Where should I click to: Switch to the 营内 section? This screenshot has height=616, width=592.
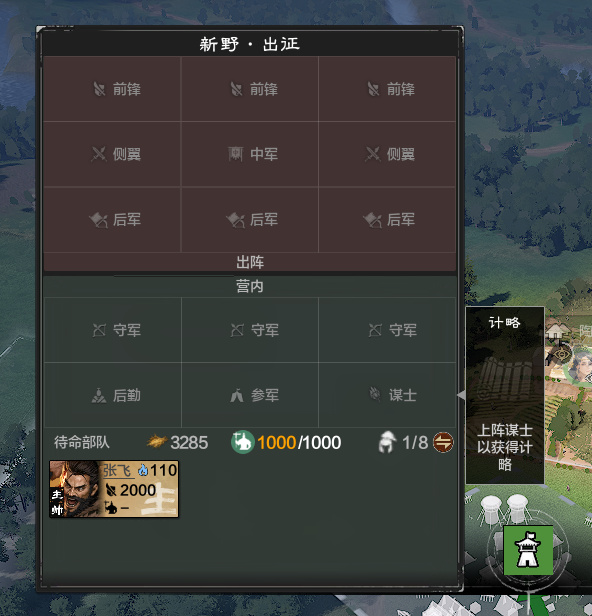click(x=250, y=286)
